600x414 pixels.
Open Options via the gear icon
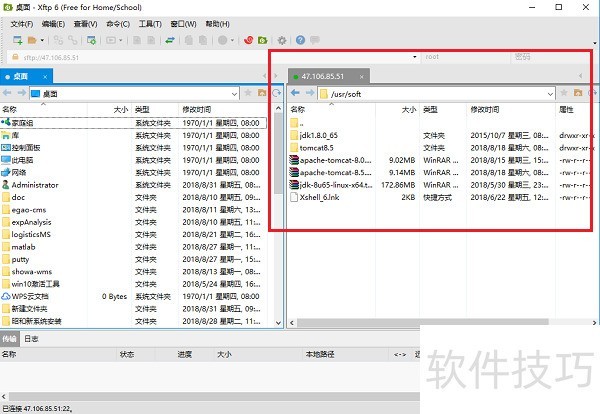tap(282, 40)
